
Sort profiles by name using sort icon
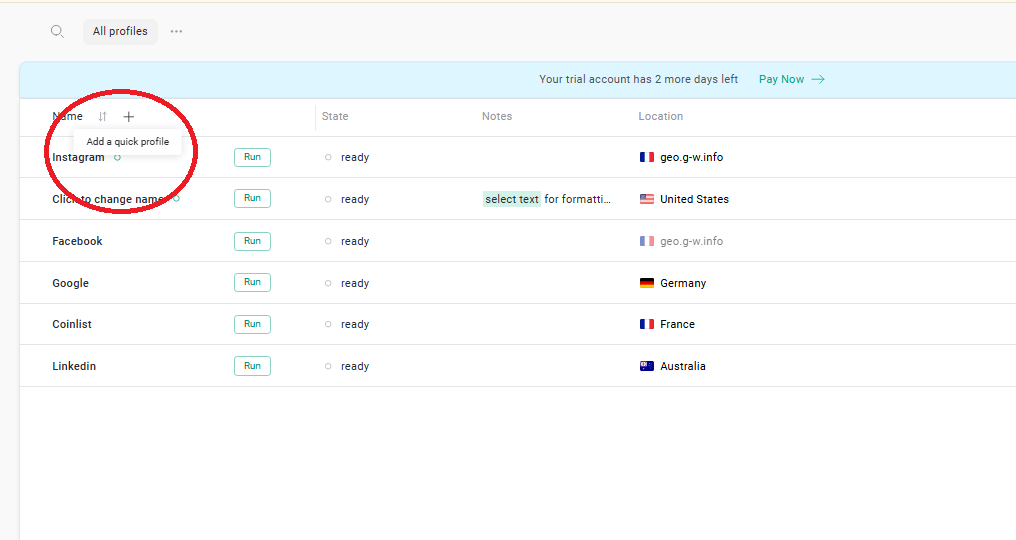(x=102, y=117)
